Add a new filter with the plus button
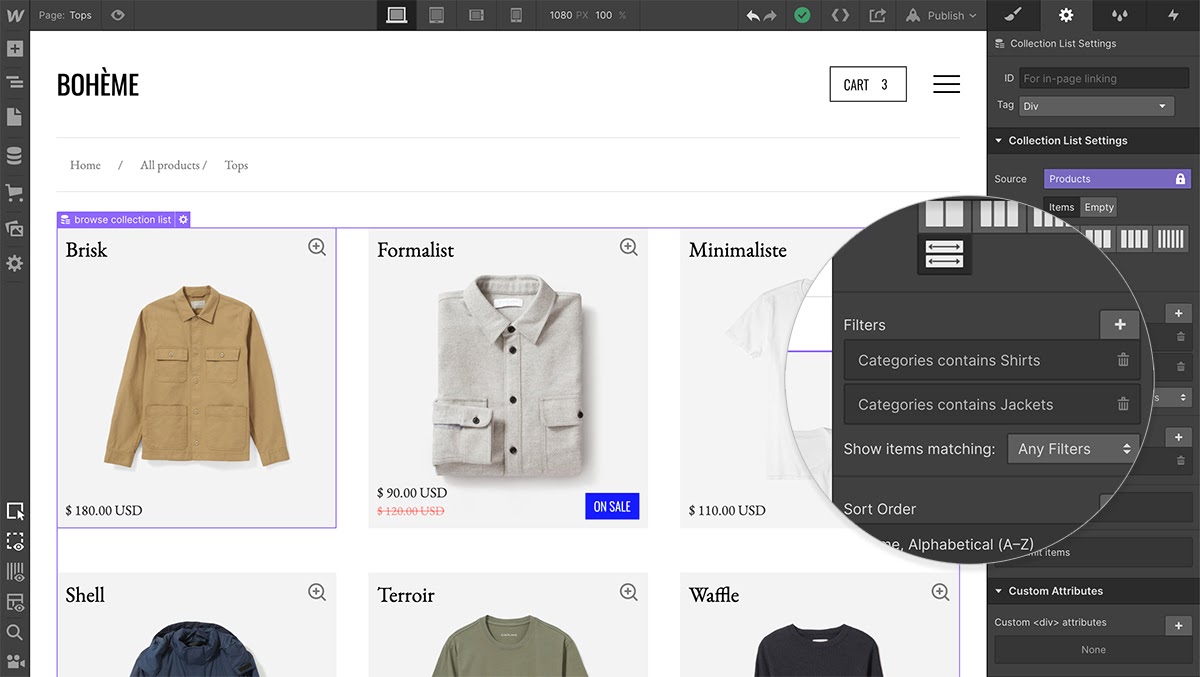 [x=1119, y=324]
